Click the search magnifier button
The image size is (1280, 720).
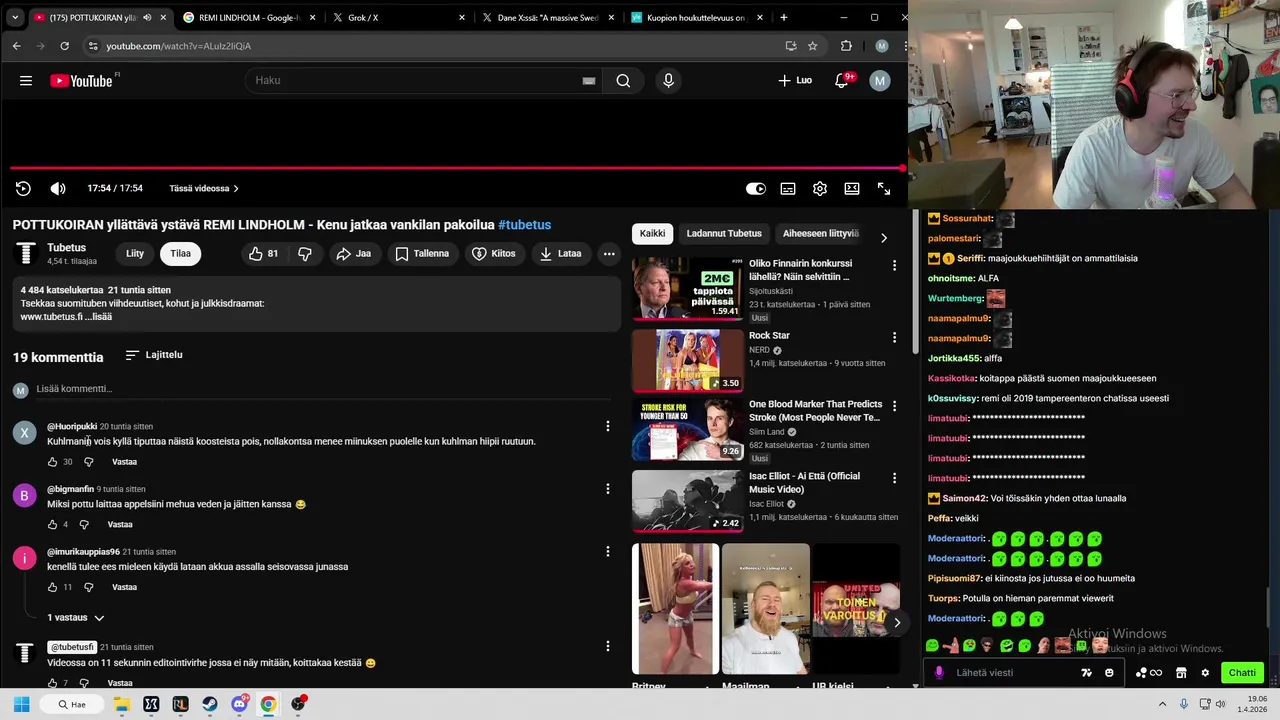[x=623, y=81]
